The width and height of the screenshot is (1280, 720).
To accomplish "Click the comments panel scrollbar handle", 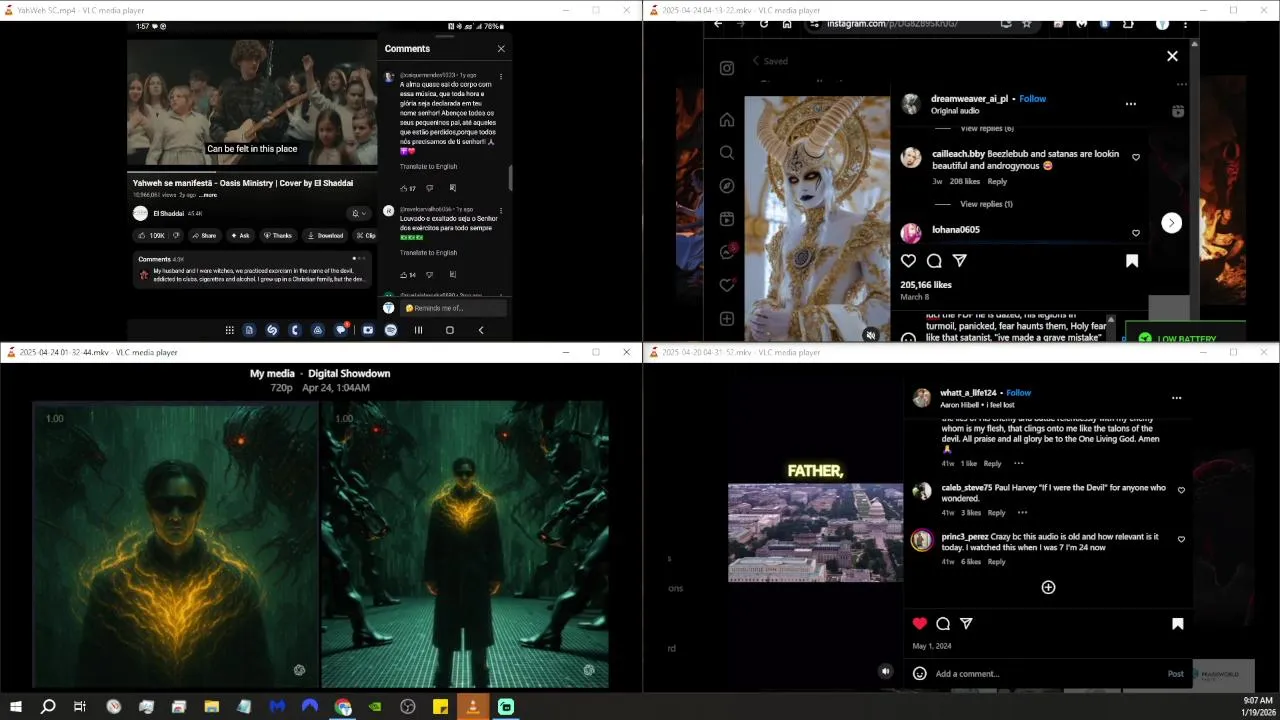I will click(x=511, y=177).
